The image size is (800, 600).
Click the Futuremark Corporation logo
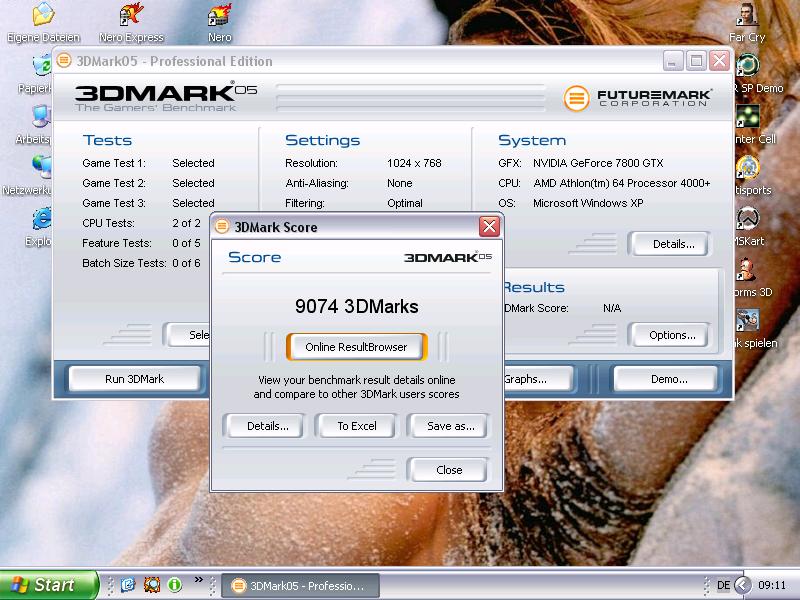pyautogui.click(x=638, y=97)
